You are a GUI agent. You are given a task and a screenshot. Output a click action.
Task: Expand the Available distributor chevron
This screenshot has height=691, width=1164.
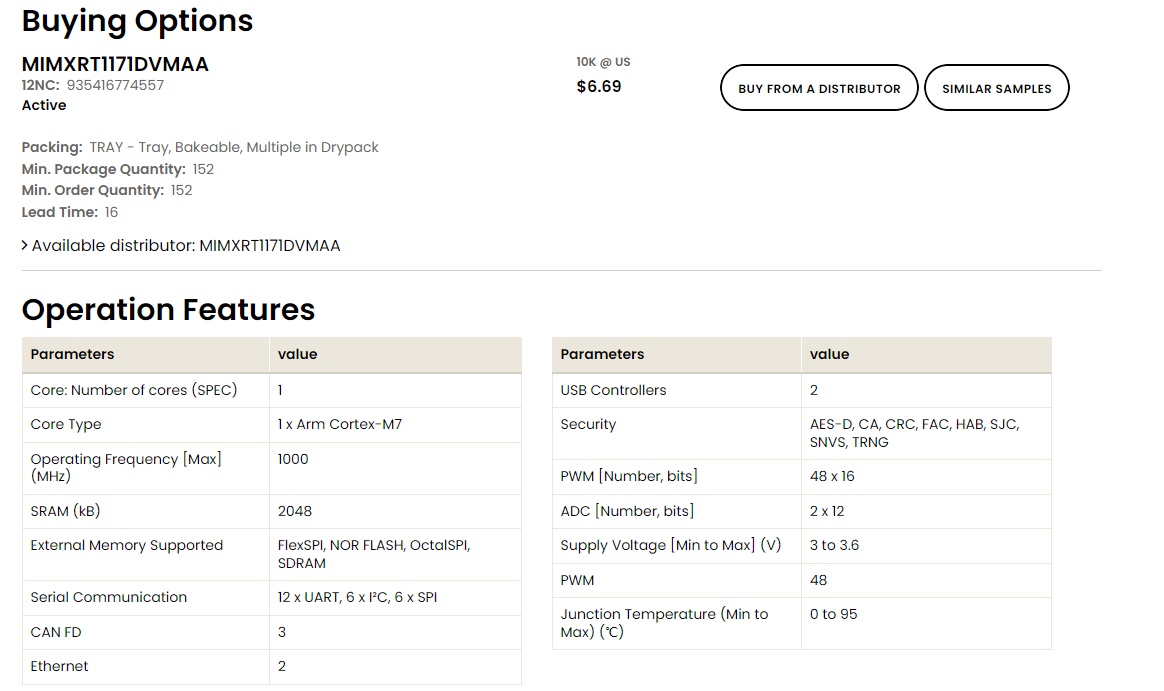point(25,246)
